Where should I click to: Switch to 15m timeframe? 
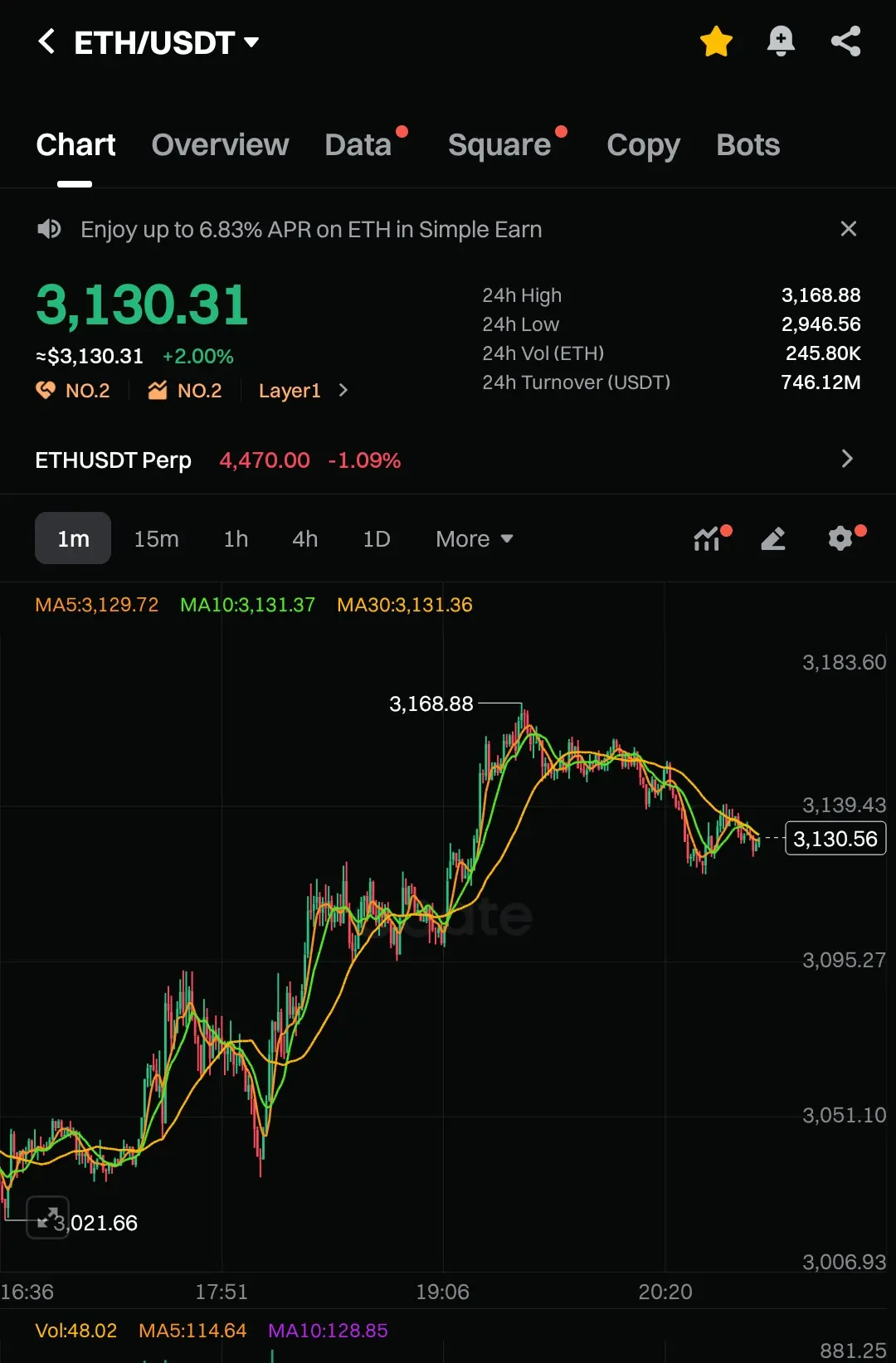click(156, 539)
